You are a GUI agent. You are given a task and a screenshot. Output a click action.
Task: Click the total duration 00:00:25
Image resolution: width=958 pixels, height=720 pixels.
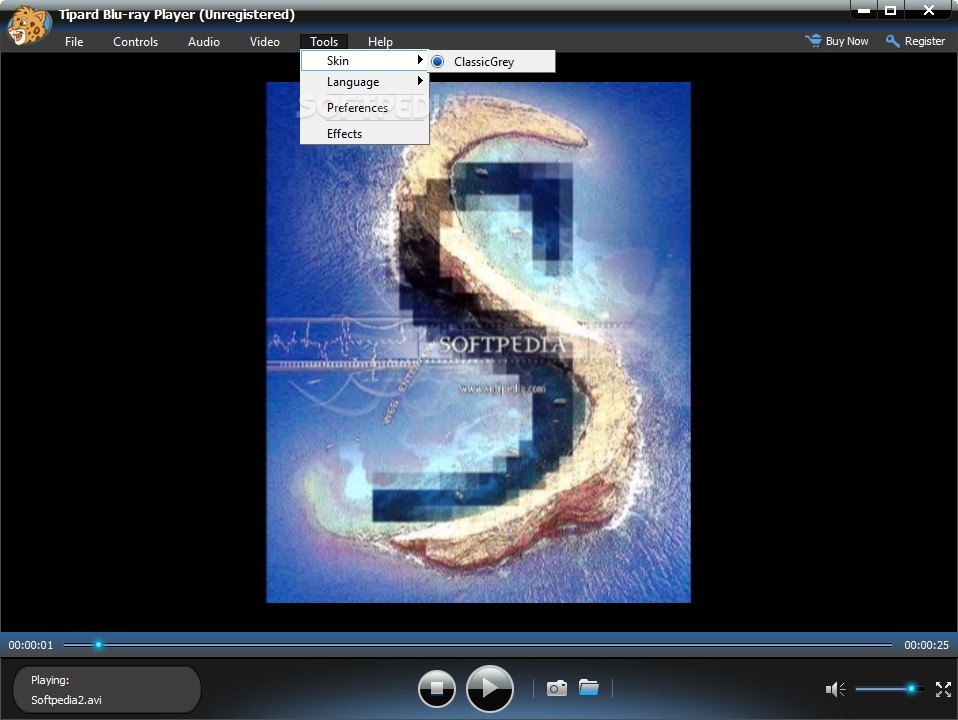[x=926, y=645]
